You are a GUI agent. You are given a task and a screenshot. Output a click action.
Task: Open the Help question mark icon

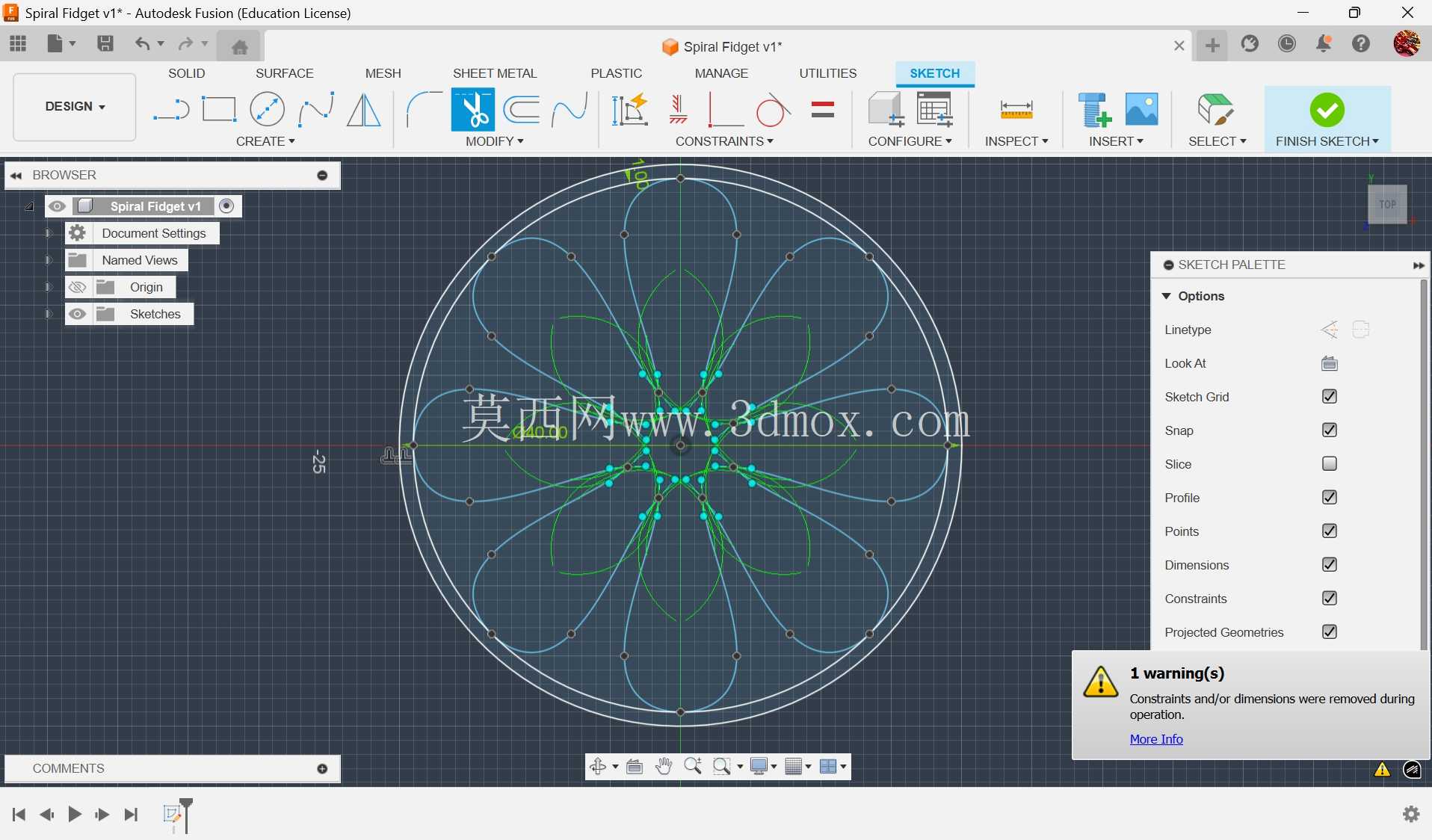coord(1361,44)
